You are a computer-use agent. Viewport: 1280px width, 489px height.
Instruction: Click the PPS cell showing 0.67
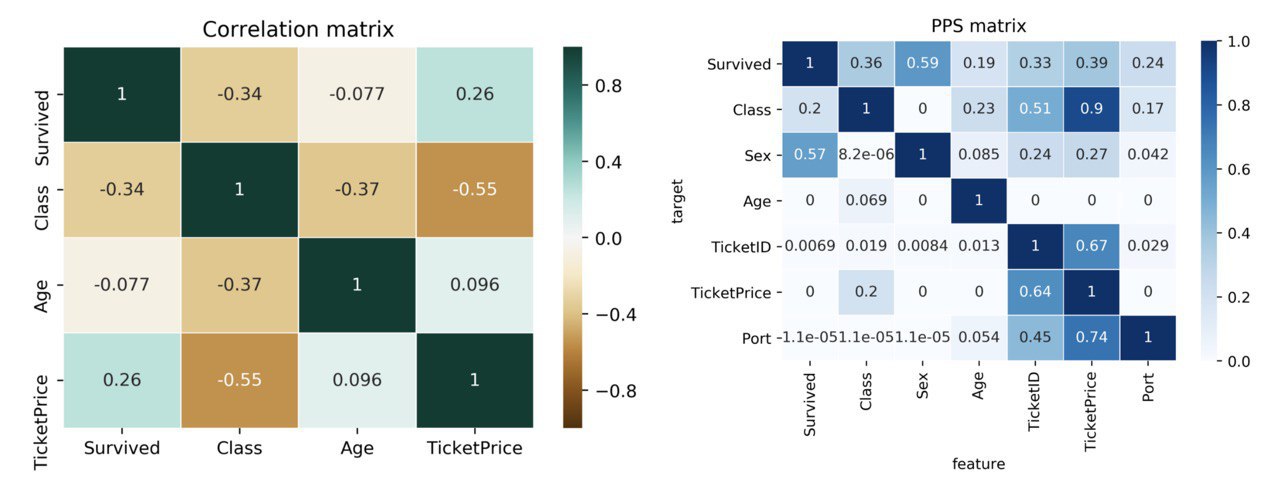point(1091,247)
